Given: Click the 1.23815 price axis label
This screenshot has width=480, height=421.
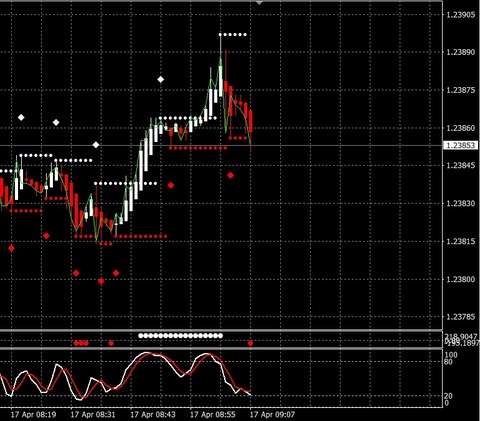Looking at the screenshot, I should click(x=461, y=241).
